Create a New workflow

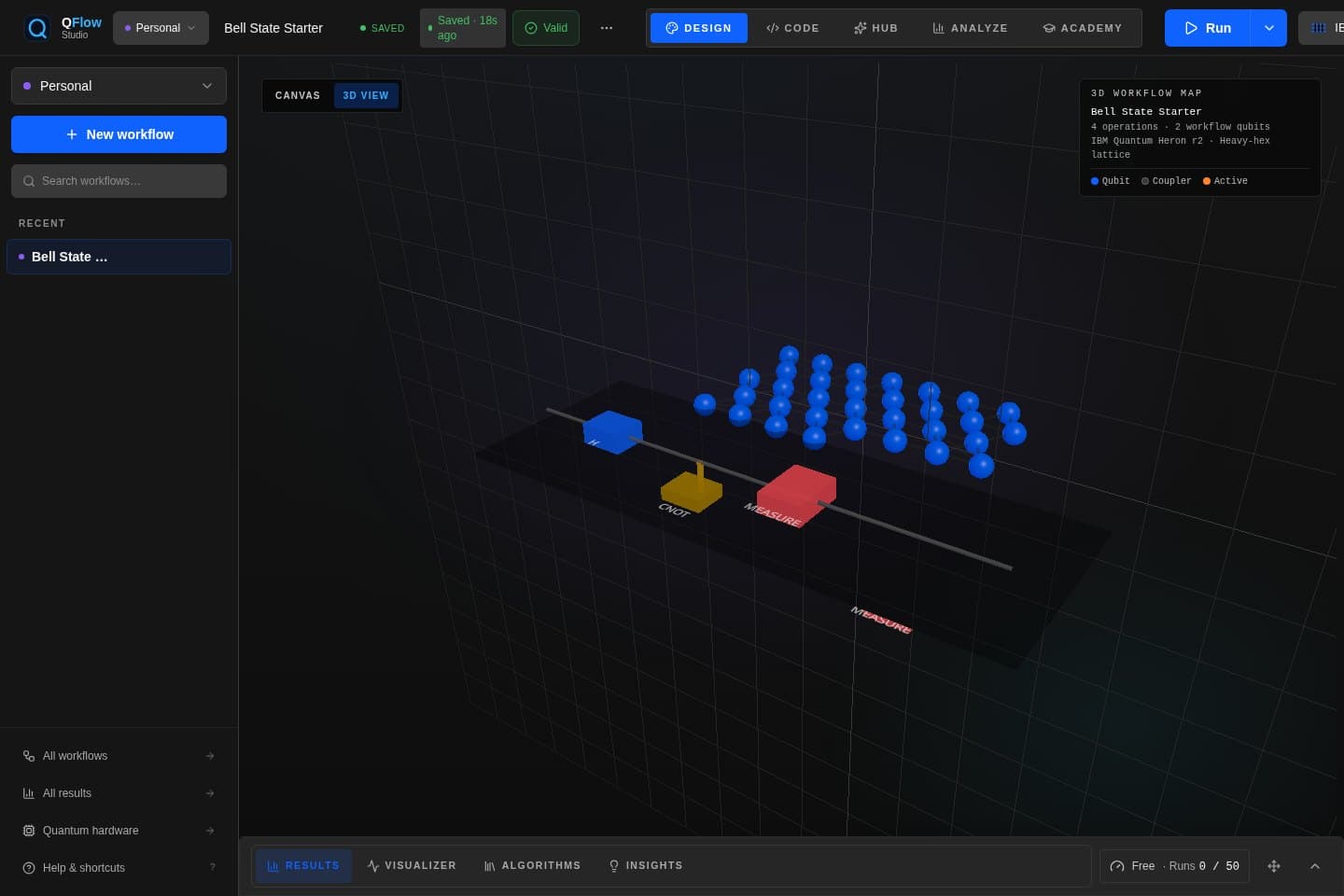(x=119, y=134)
